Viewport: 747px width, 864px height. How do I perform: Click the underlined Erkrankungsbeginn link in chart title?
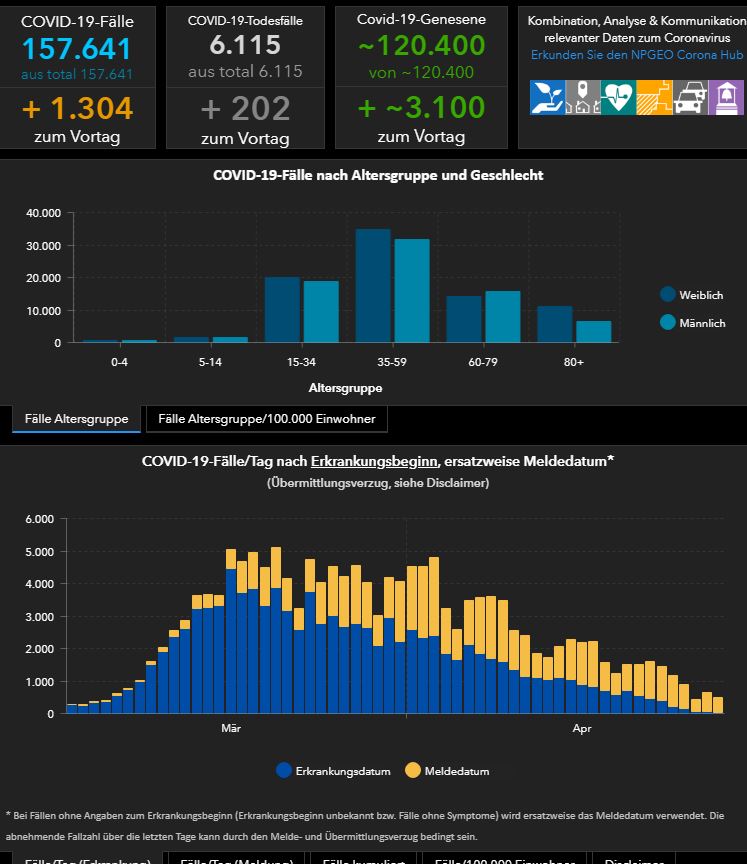374,462
